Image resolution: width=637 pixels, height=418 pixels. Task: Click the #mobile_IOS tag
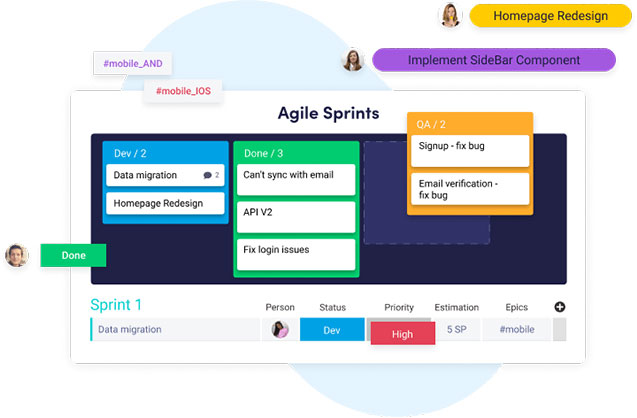[x=183, y=91]
